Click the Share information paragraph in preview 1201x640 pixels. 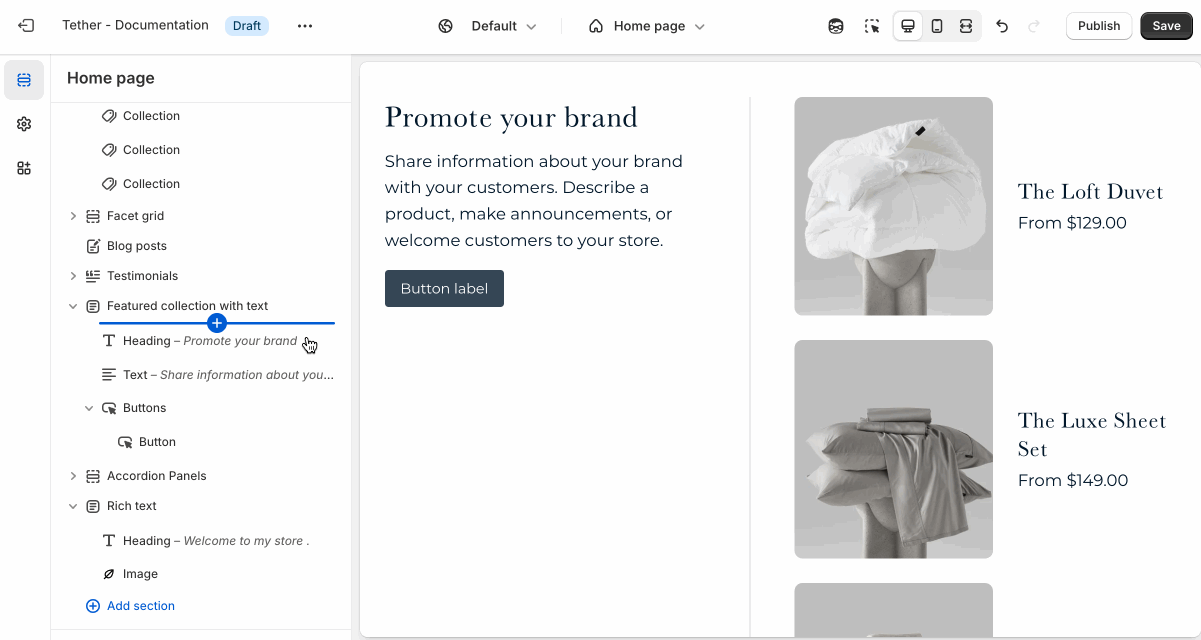pyautogui.click(x=534, y=201)
